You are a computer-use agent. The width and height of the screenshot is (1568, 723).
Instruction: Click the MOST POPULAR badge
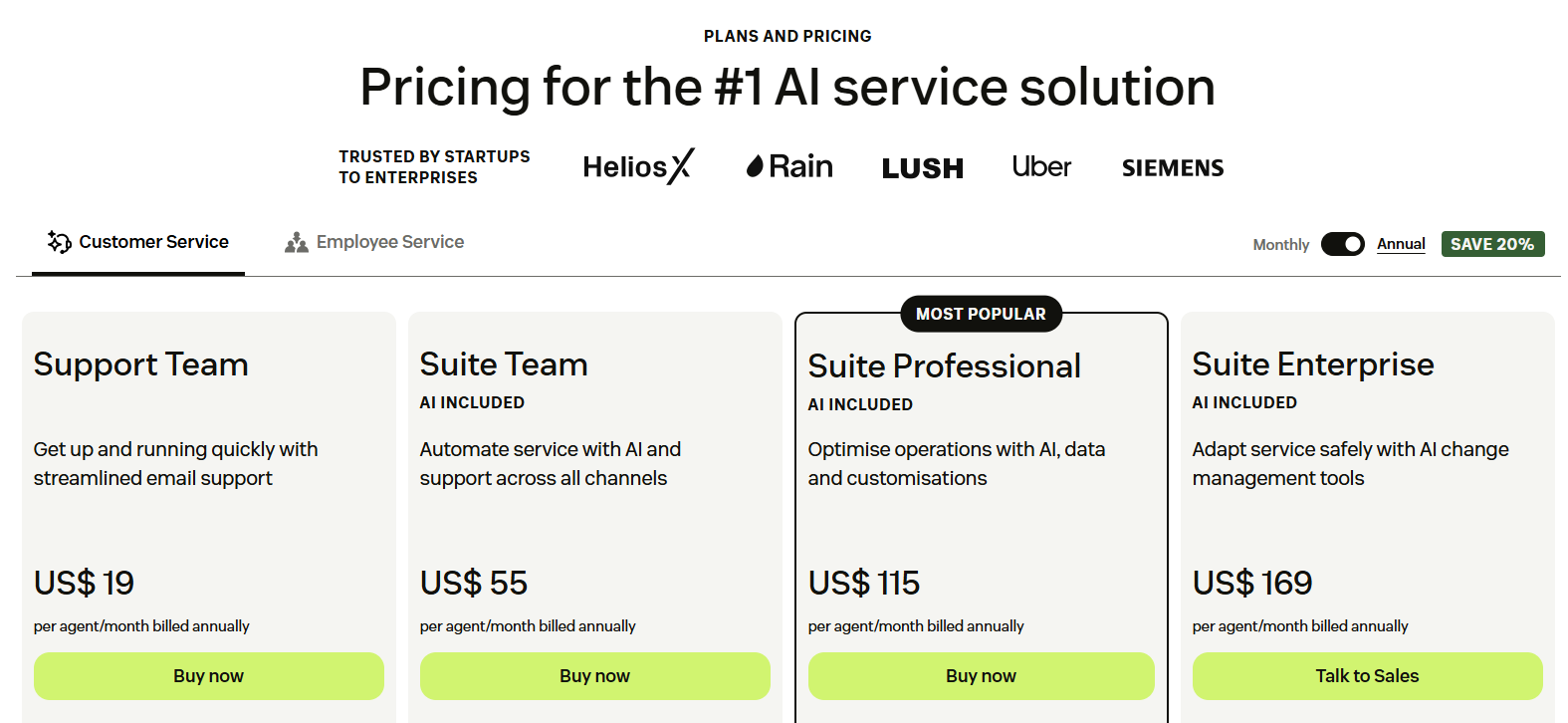pyautogui.click(x=981, y=314)
